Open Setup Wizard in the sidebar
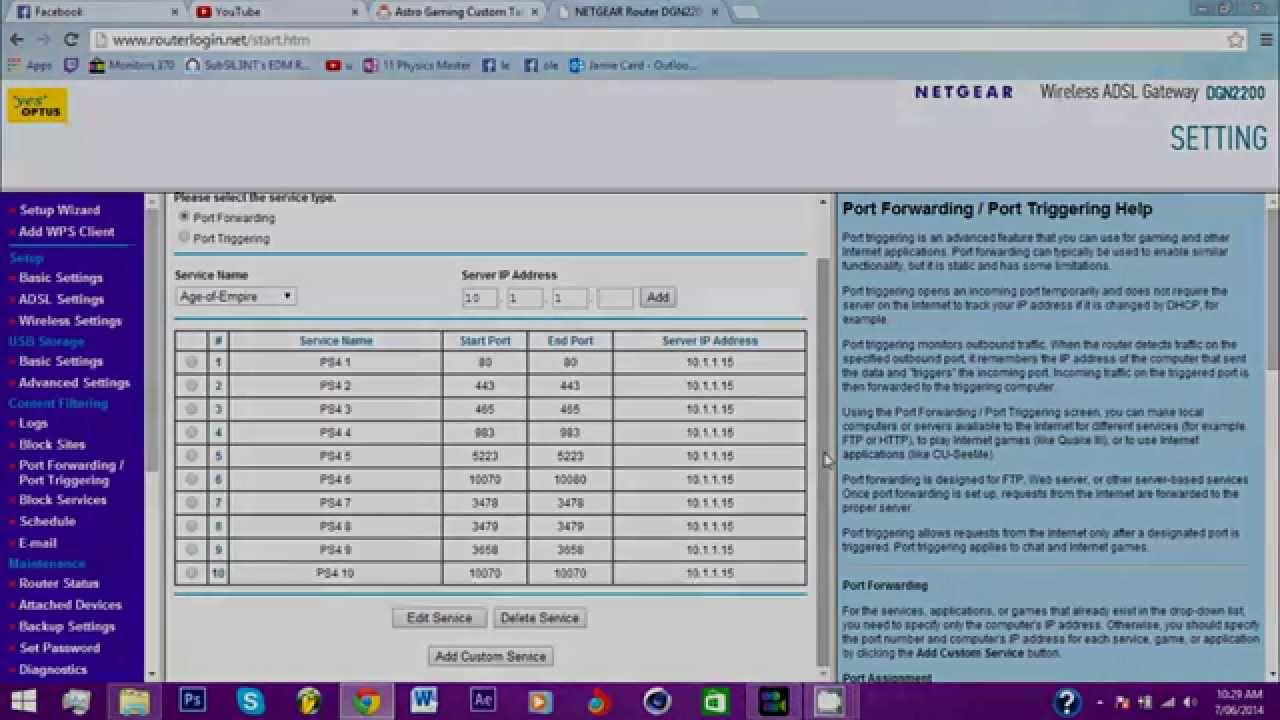This screenshot has width=1280, height=720. coord(60,210)
